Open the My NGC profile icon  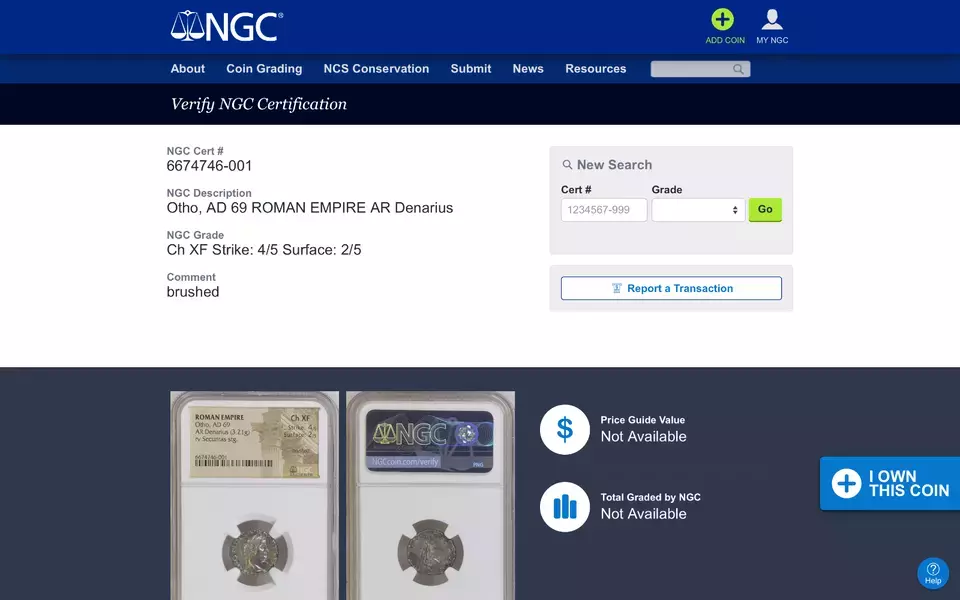(772, 19)
